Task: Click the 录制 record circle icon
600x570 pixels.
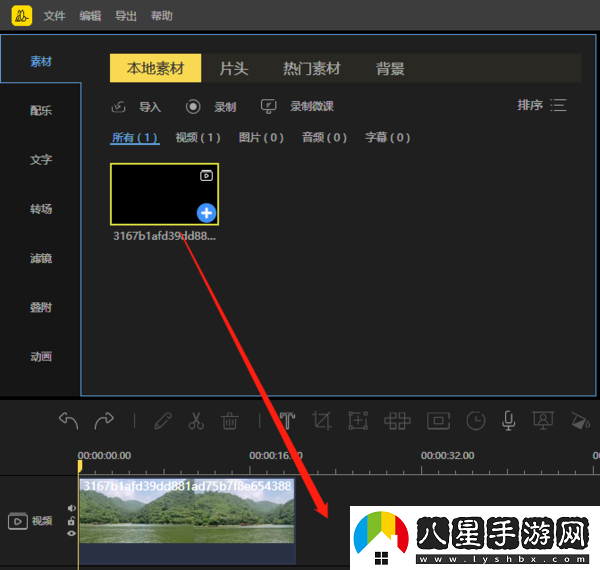Action: [193, 106]
